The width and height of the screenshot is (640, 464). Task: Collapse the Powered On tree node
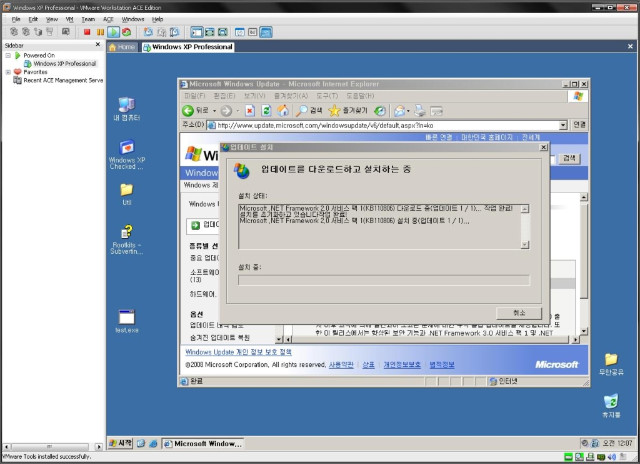click(8, 55)
